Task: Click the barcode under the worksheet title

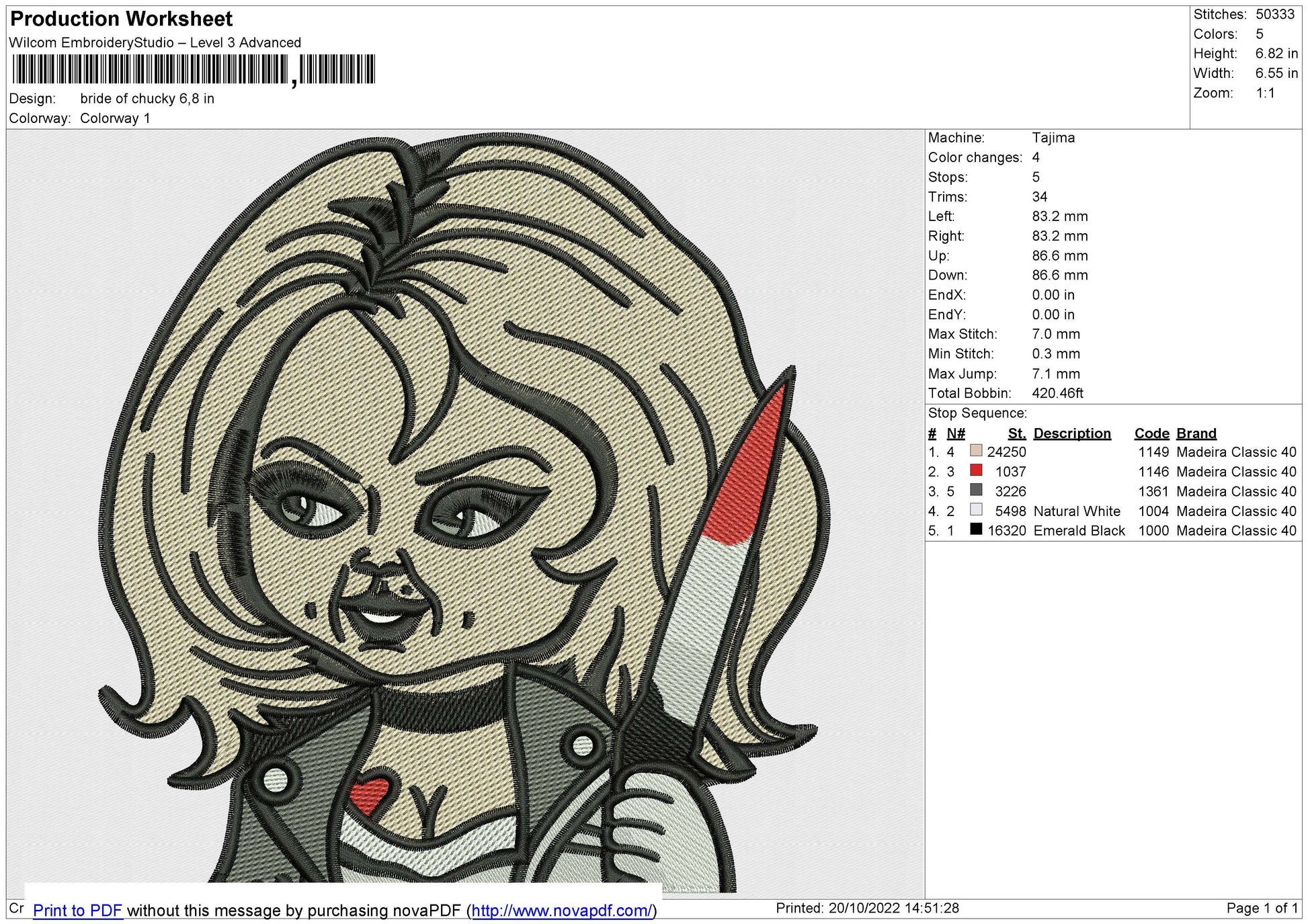Action: [194, 69]
